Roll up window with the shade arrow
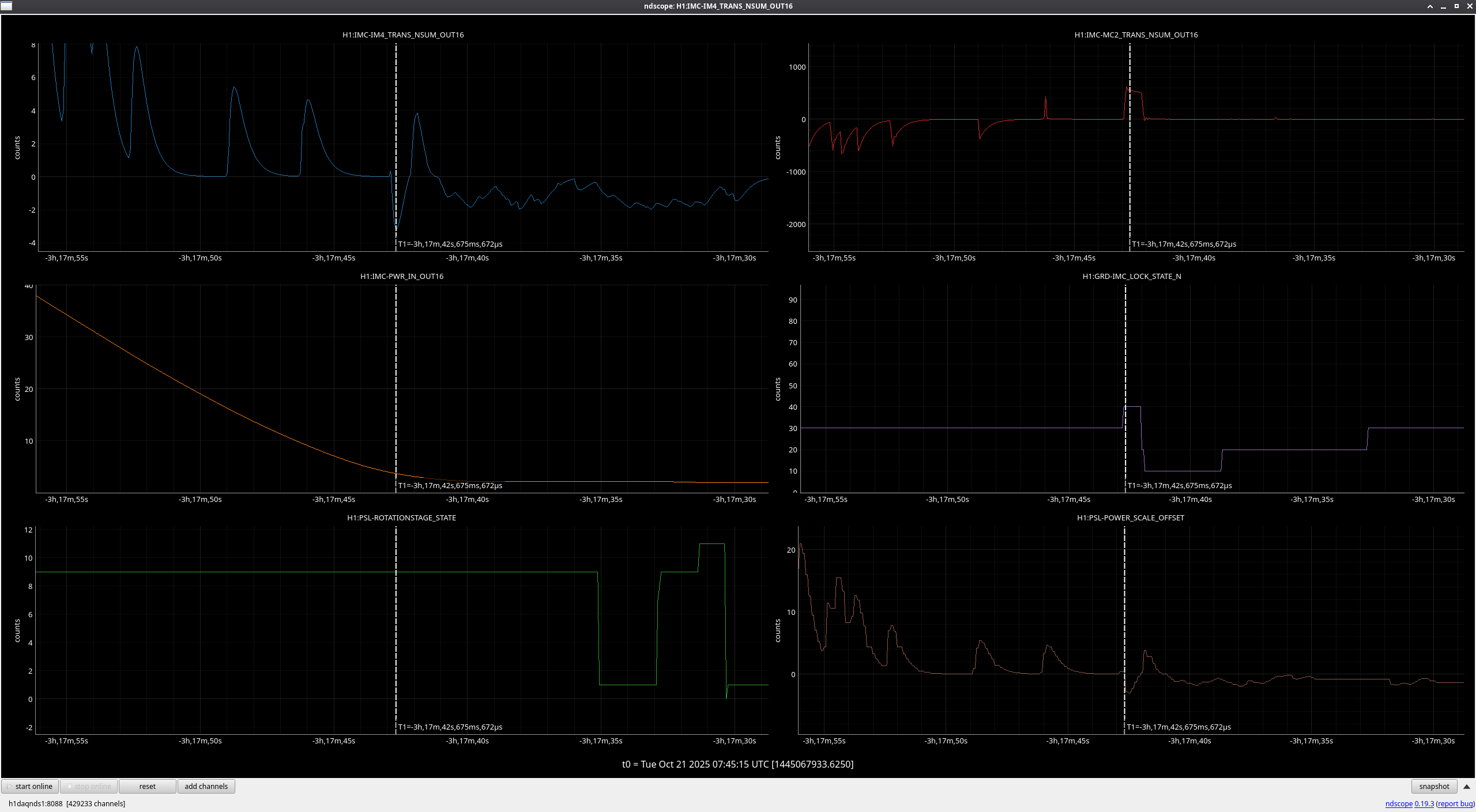This screenshot has height=812, width=1476. [x=1430, y=6]
